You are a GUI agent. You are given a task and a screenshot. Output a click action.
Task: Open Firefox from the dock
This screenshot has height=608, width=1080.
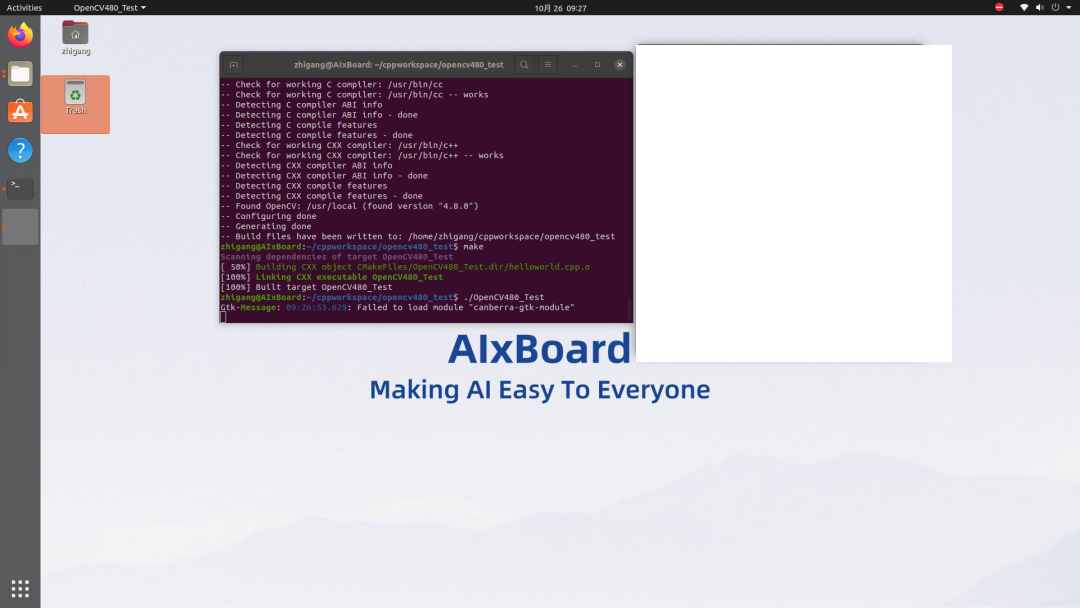tap(20, 35)
